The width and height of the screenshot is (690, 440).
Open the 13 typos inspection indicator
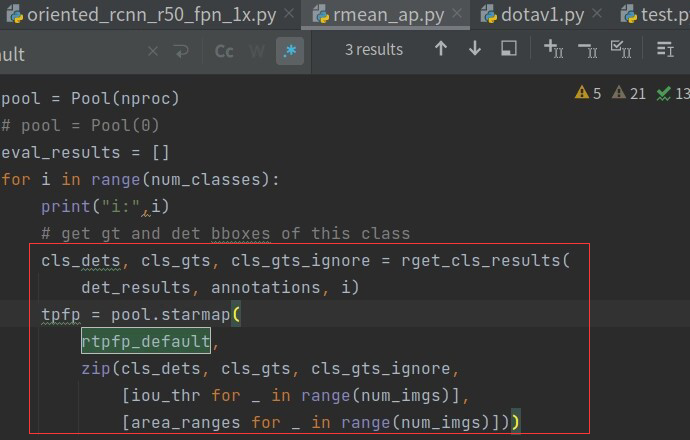click(673, 93)
